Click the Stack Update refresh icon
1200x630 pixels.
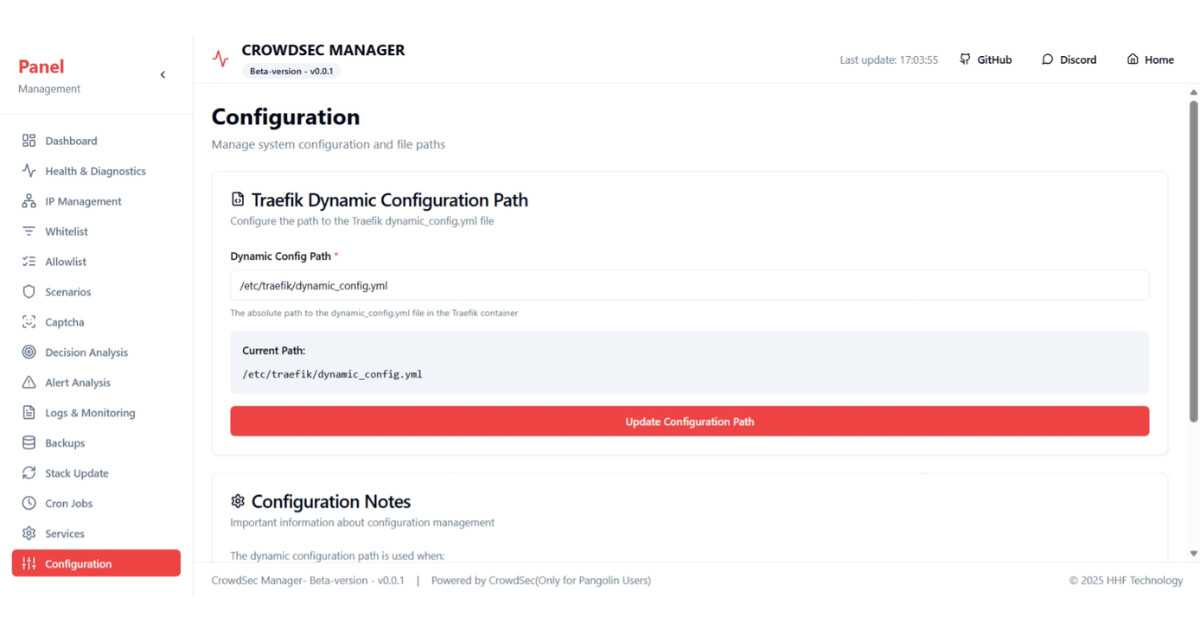click(x=29, y=473)
